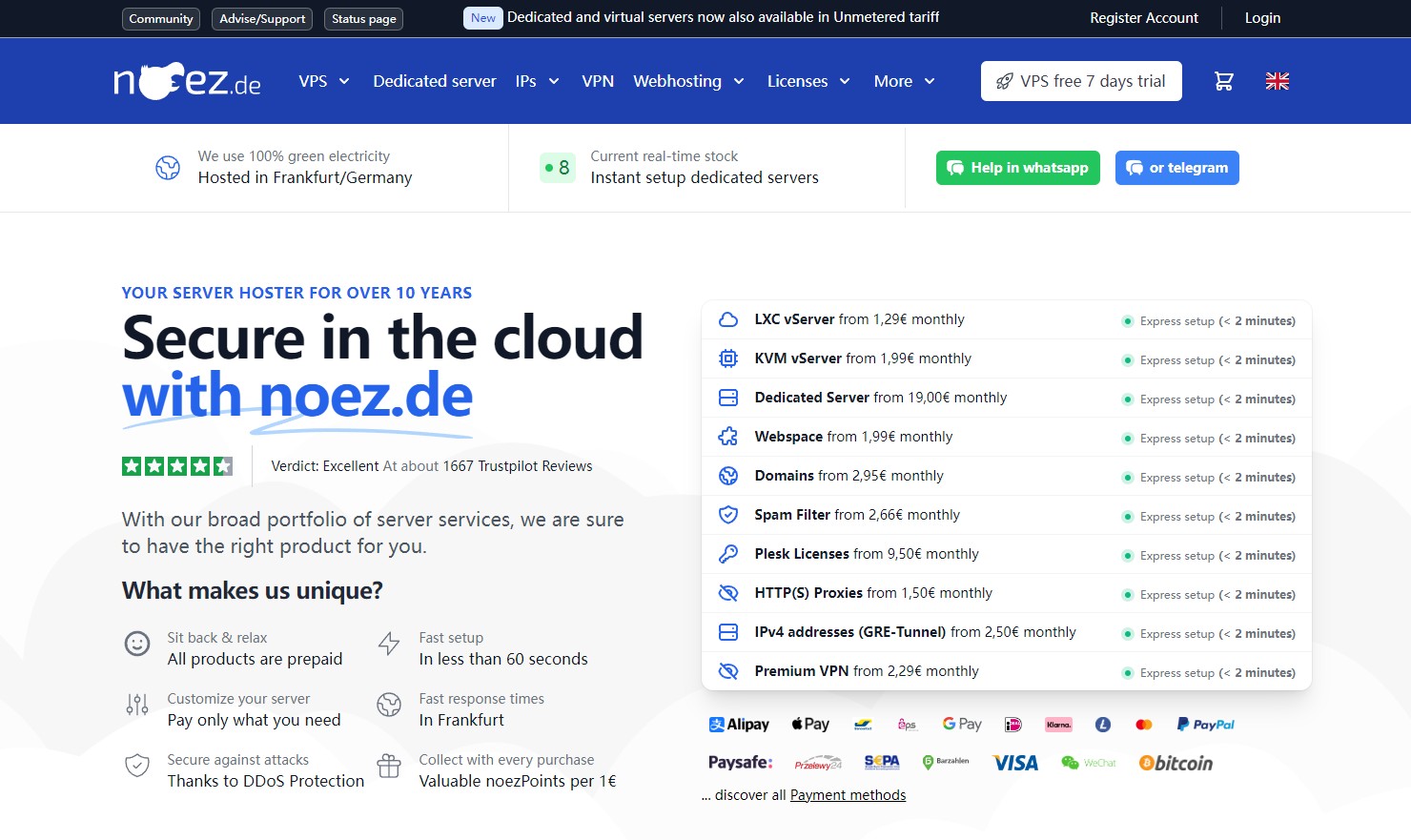Viewport: 1411px width, 840px height.
Task: Click the Dedicated Server rack icon
Action: tap(728, 398)
